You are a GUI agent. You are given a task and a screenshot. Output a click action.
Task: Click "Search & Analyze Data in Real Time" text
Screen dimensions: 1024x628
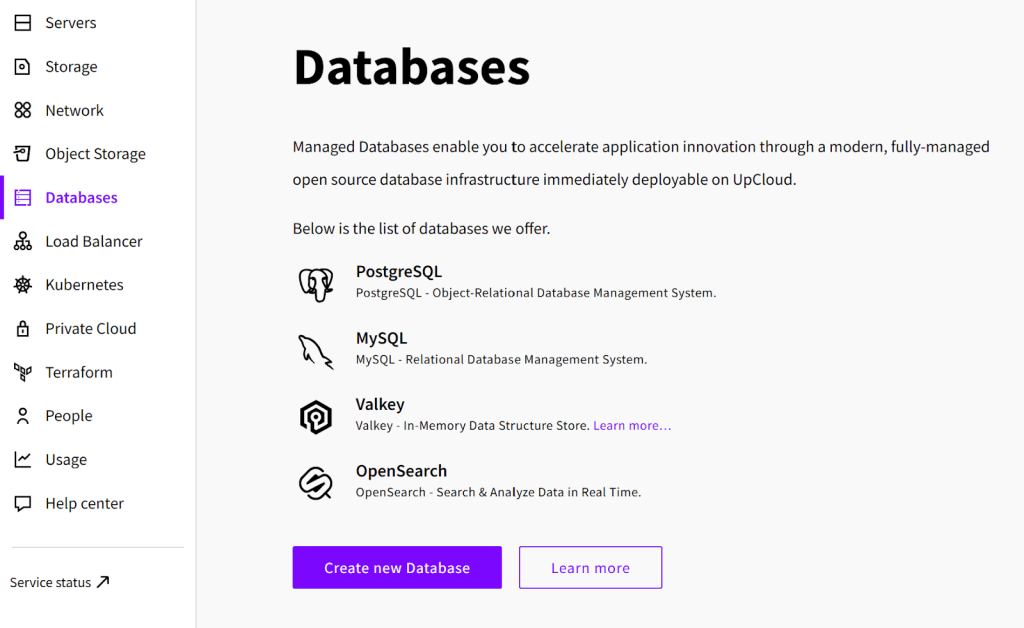click(539, 492)
